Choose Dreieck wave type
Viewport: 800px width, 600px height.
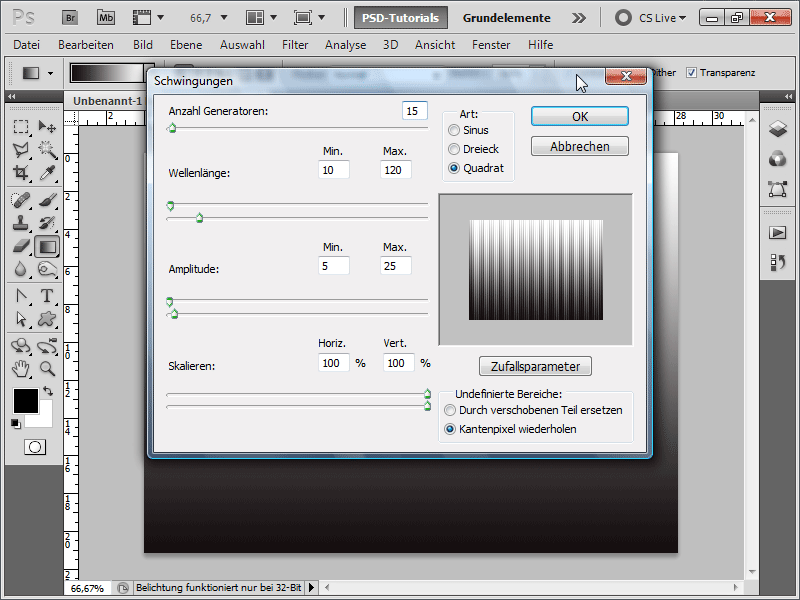pyautogui.click(x=454, y=149)
